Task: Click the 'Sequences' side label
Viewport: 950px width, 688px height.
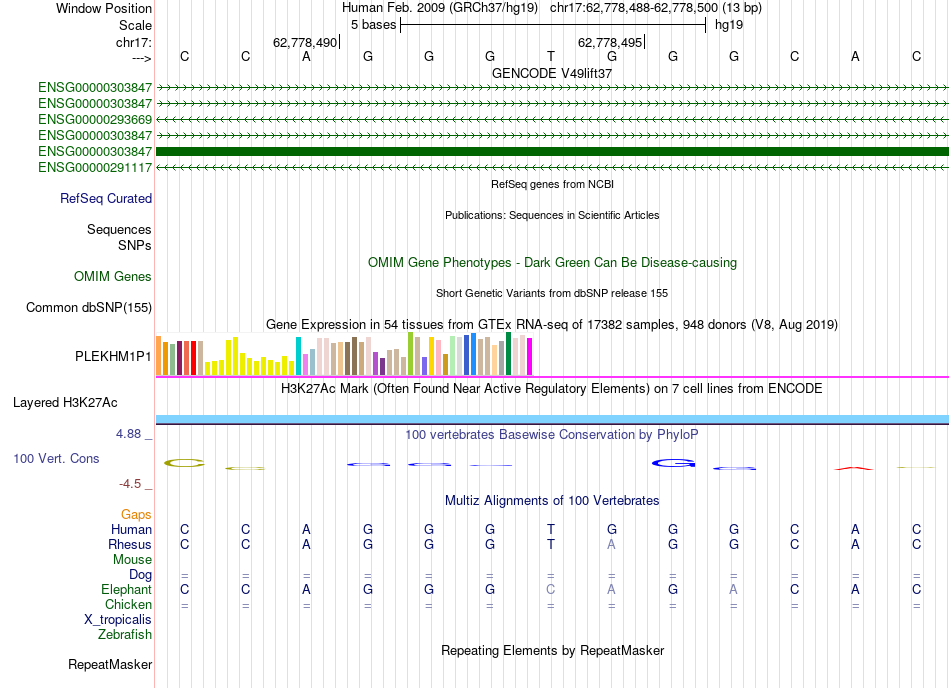Action: [119, 230]
